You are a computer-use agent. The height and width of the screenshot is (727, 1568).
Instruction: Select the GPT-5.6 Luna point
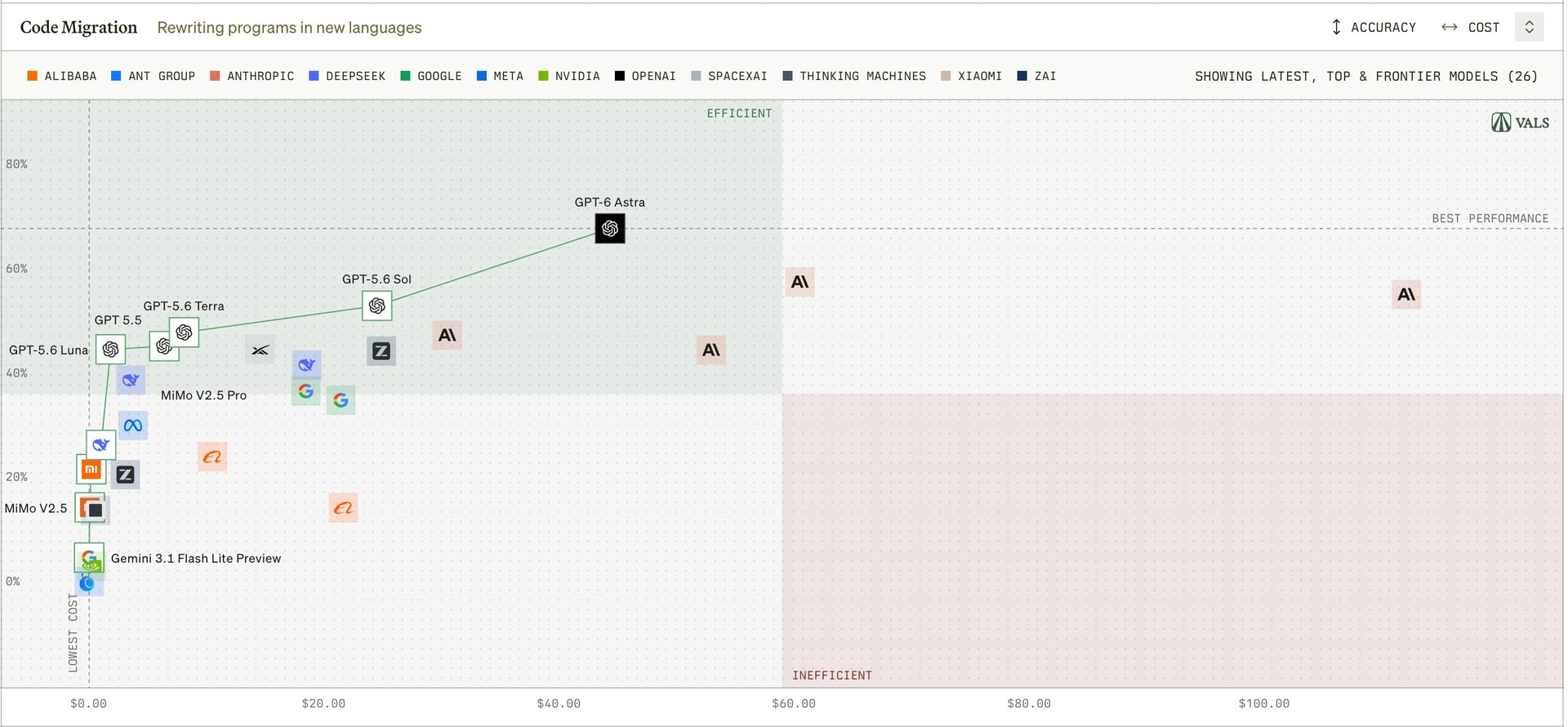(110, 350)
